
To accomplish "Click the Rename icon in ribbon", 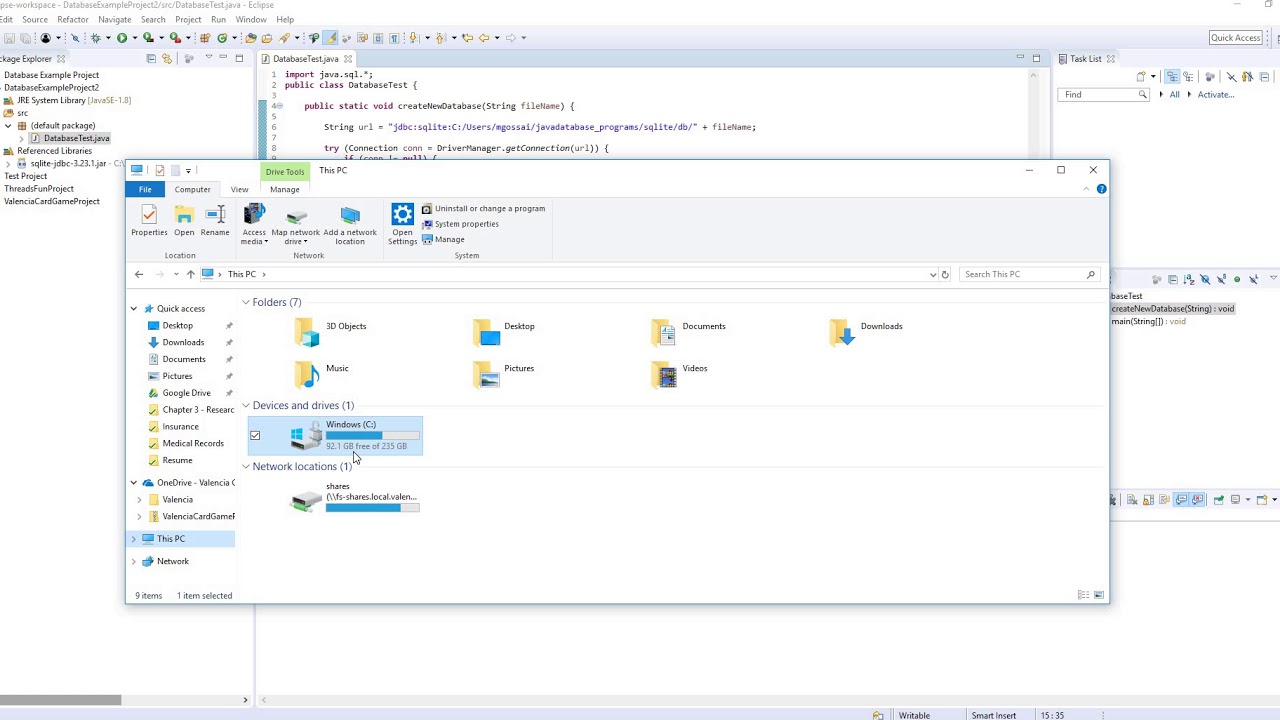I will [215, 221].
